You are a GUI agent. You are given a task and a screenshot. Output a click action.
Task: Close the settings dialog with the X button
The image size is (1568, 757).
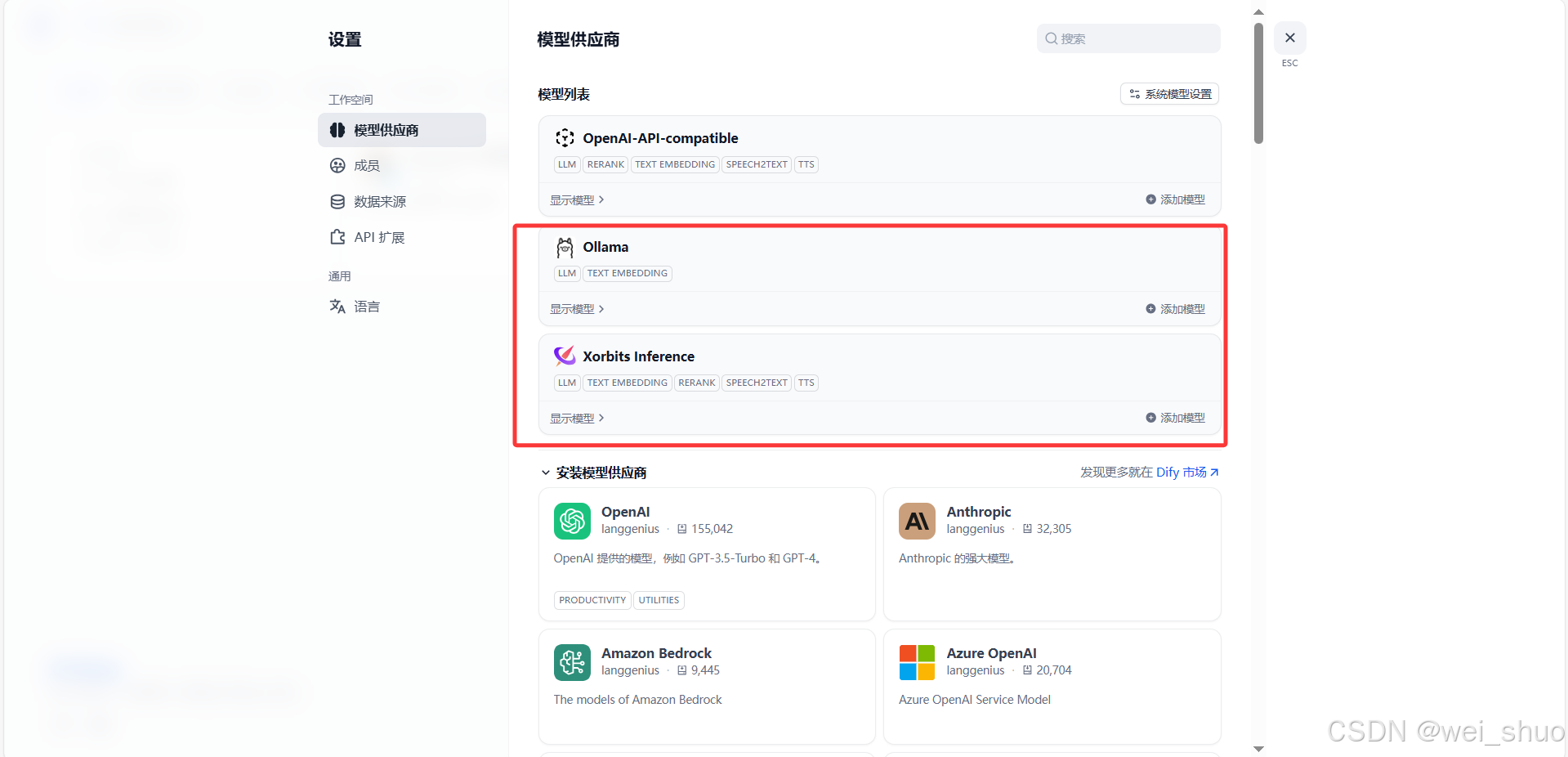click(1289, 38)
